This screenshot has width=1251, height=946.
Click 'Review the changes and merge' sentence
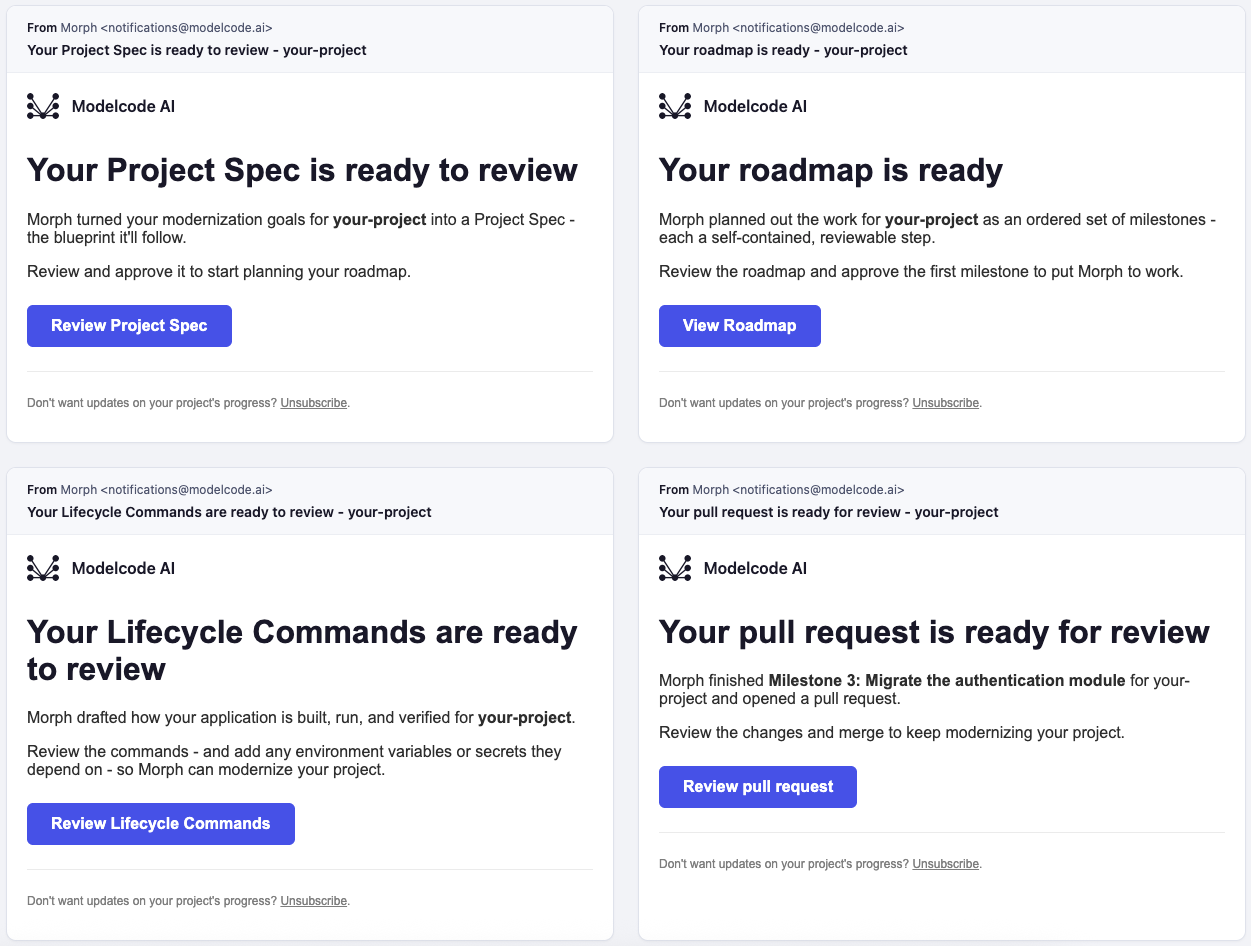892,733
